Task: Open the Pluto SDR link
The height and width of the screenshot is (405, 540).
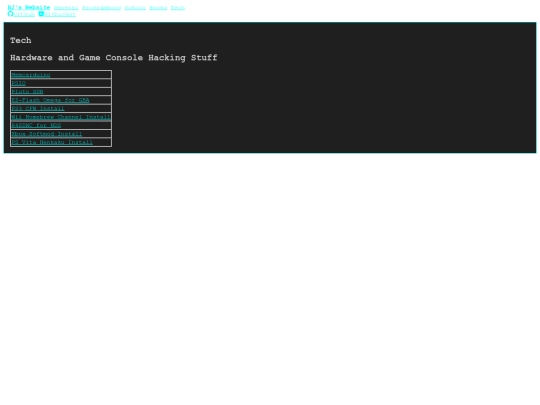Action: [x=28, y=92]
